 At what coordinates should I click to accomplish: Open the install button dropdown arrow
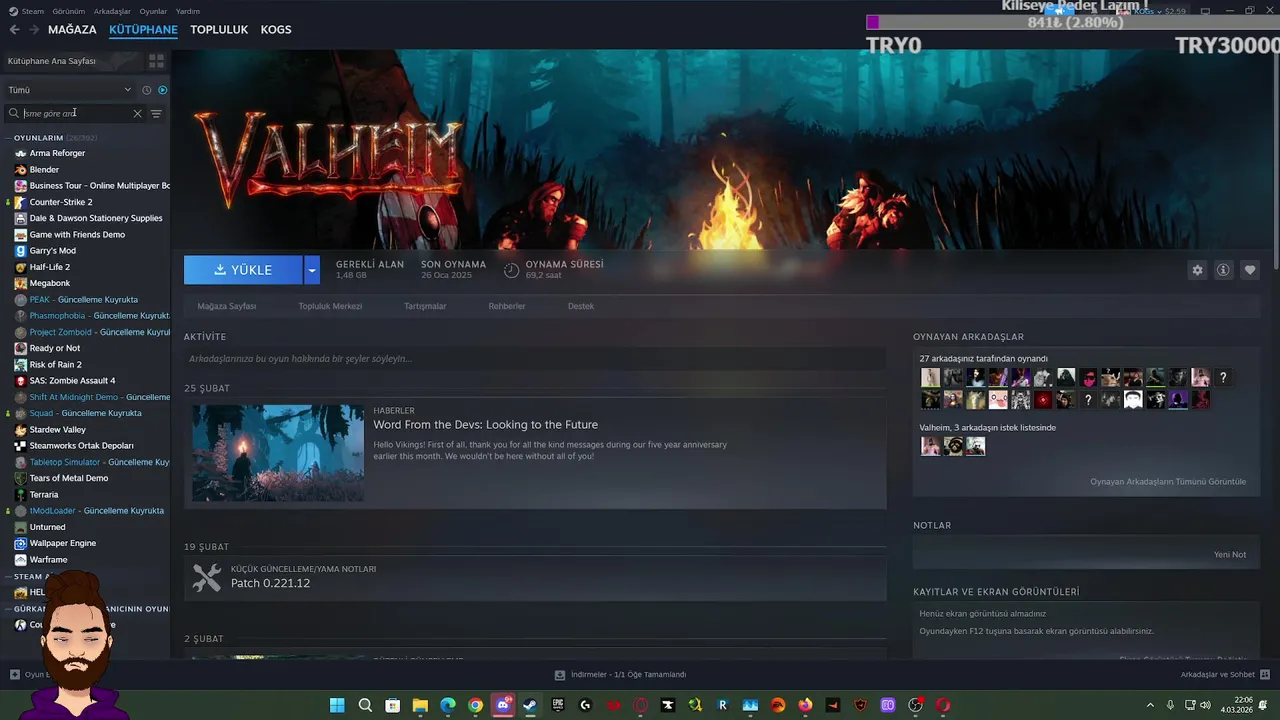coord(312,270)
